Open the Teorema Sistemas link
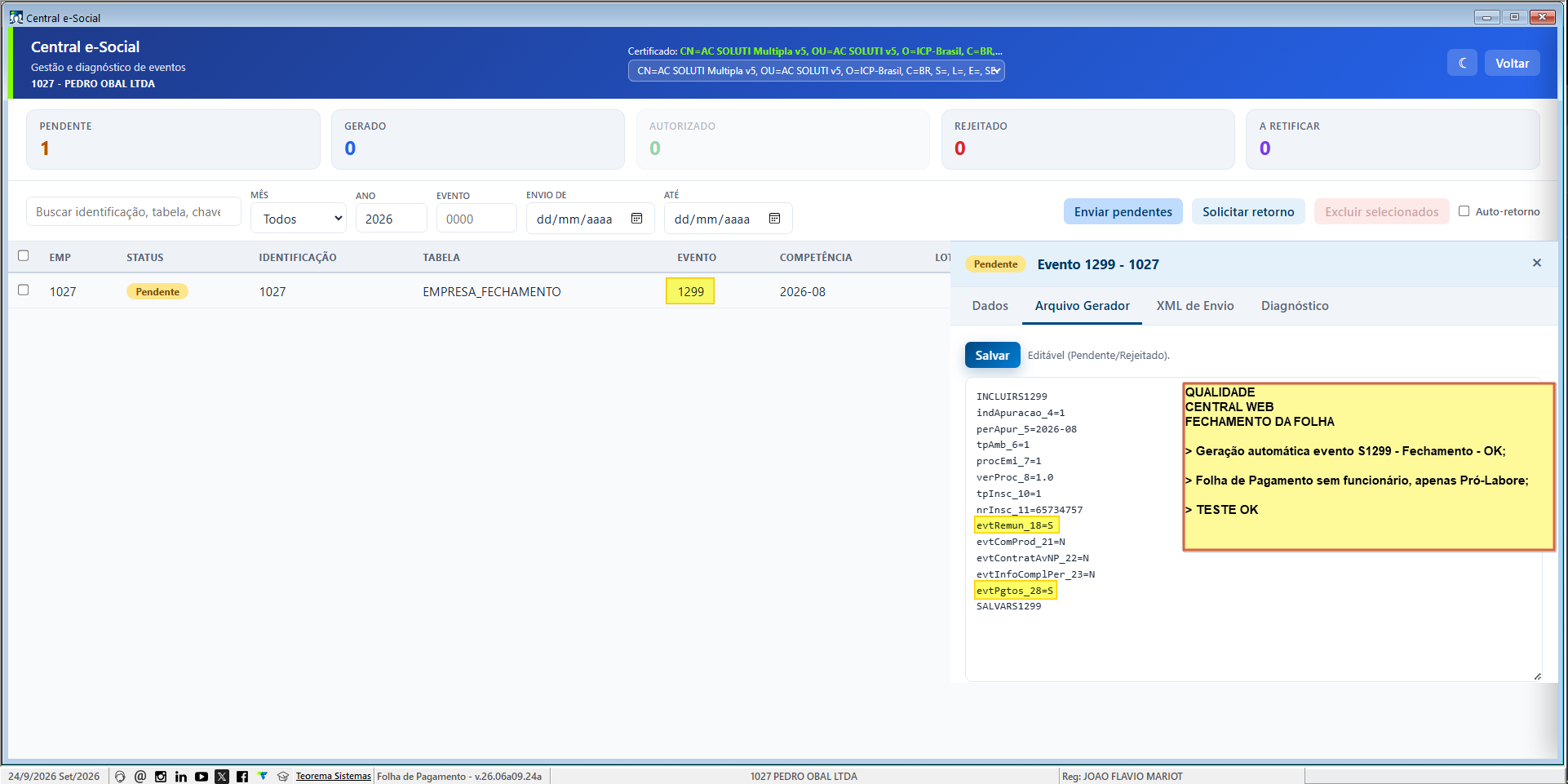This screenshot has height=784, width=1568. 333,777
